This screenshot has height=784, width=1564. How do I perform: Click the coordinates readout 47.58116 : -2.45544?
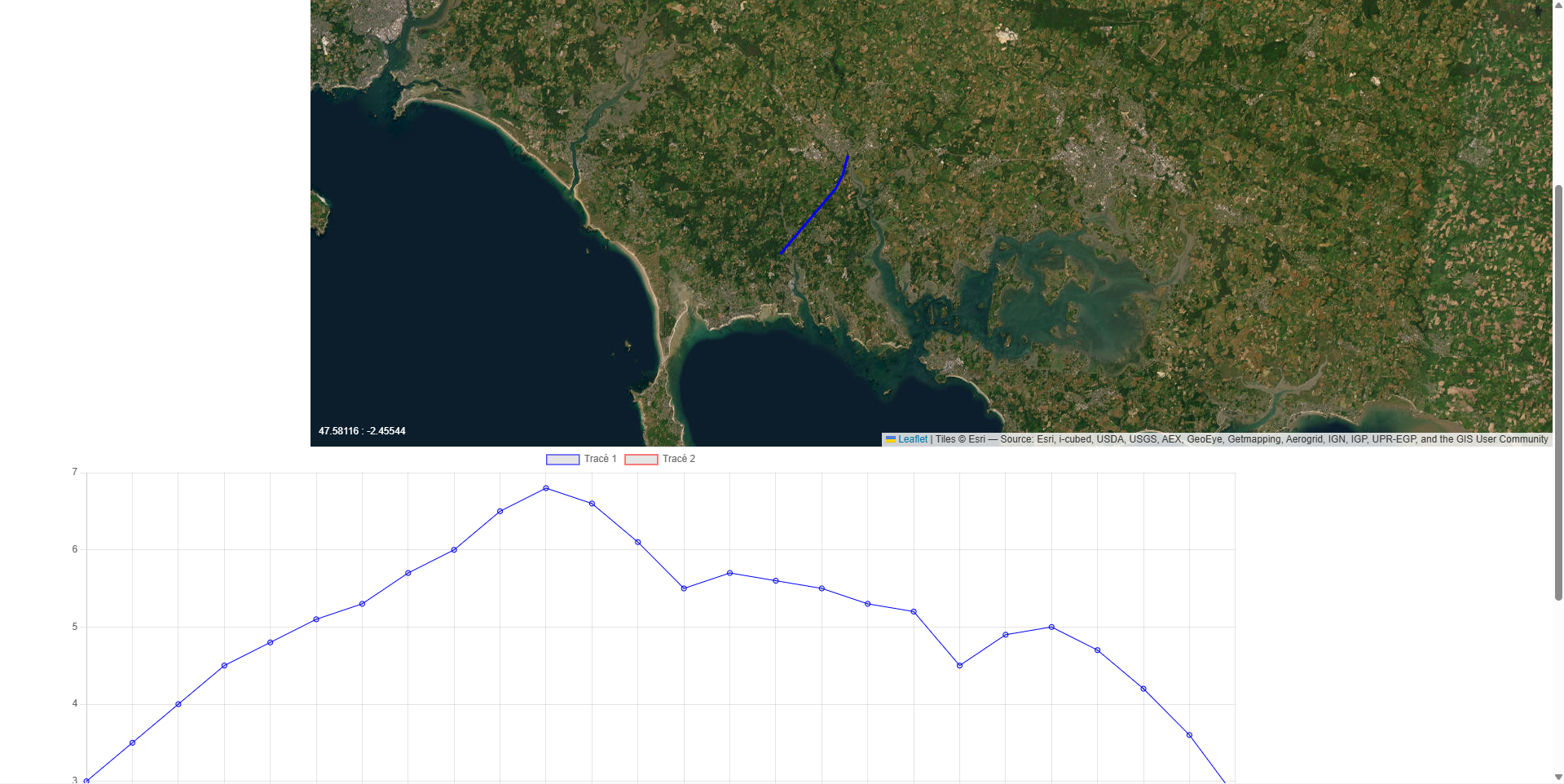click(x=362, y=431)
